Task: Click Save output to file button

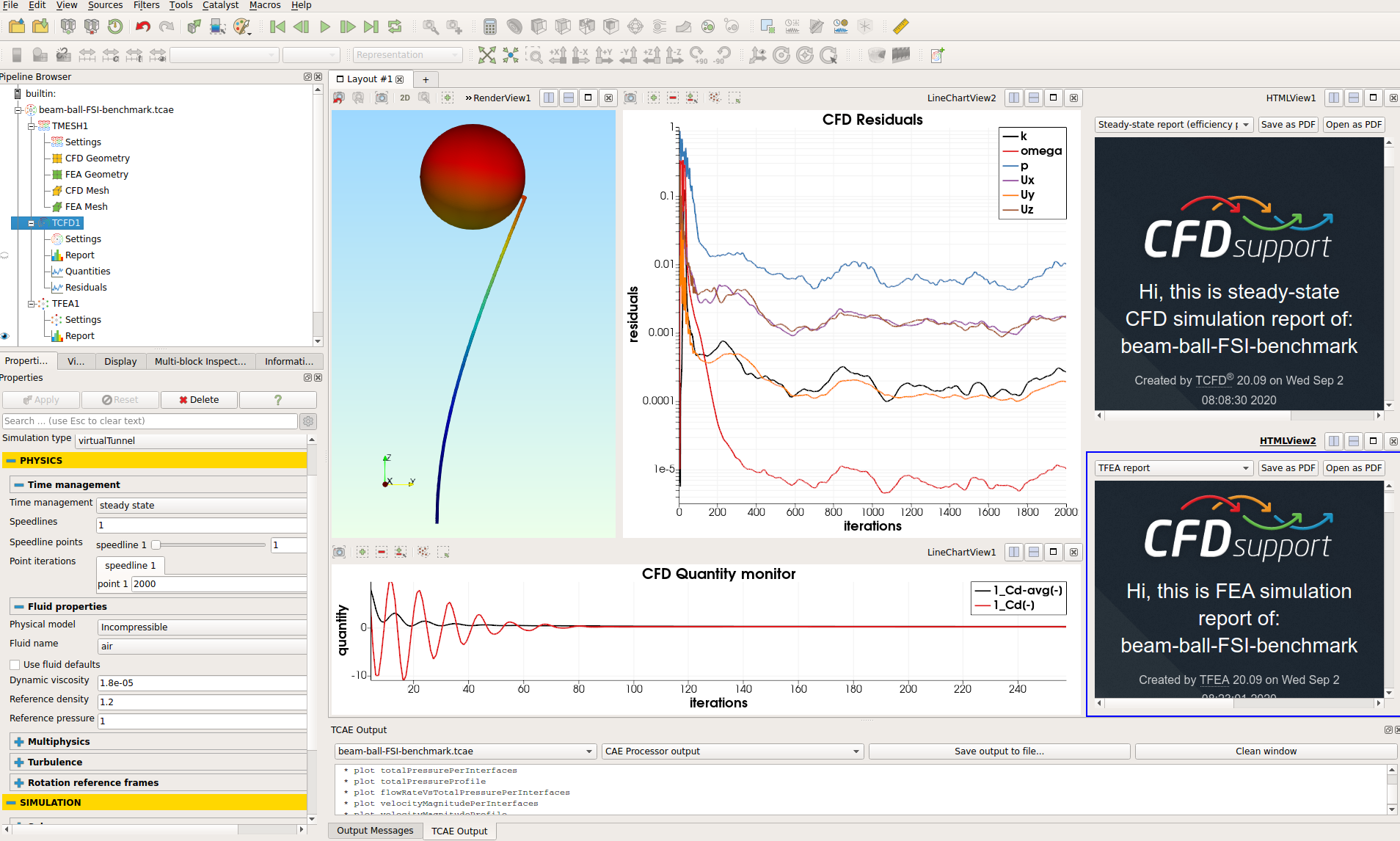Action: 999,751
